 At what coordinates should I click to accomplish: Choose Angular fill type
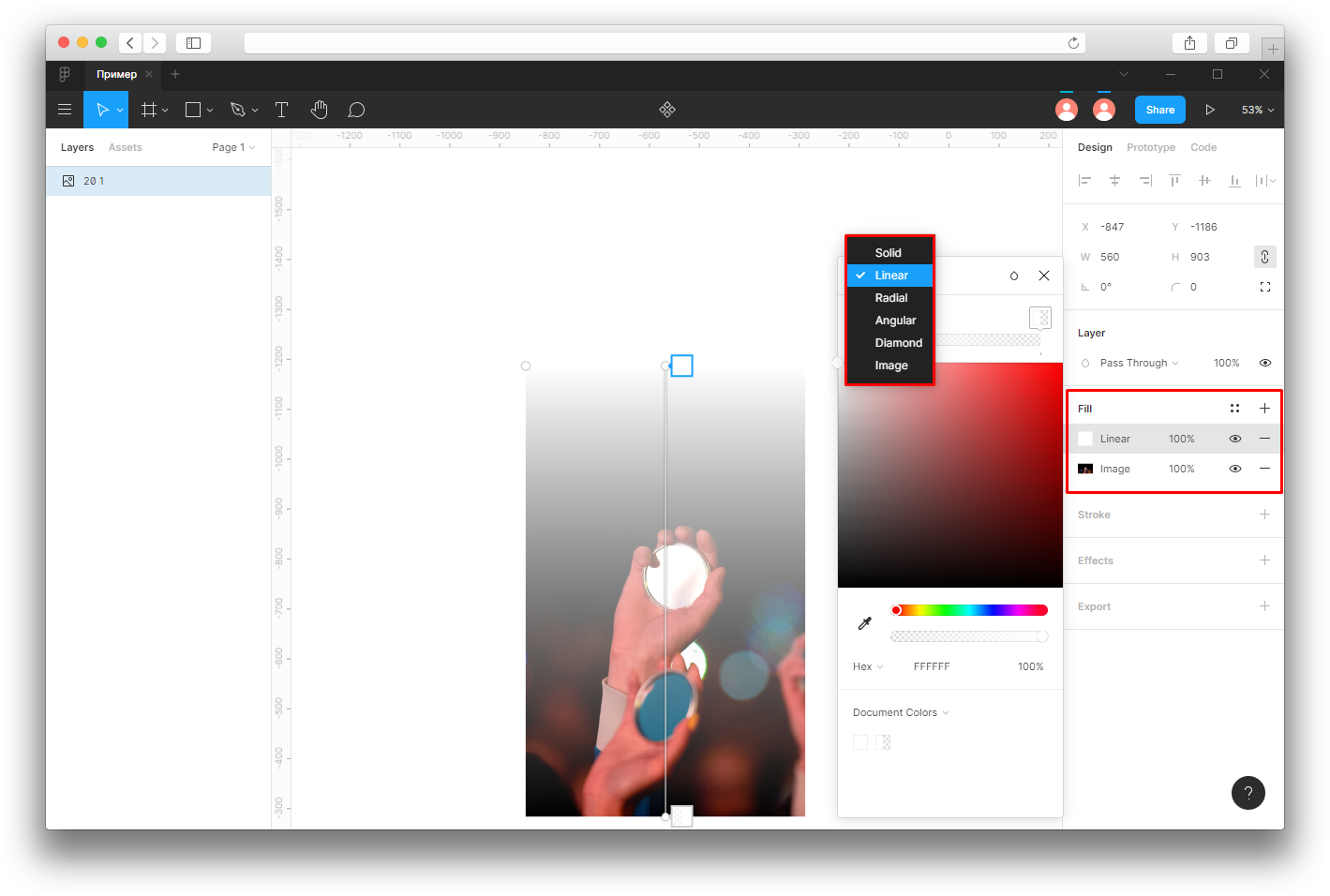click(x=889, y=321)
